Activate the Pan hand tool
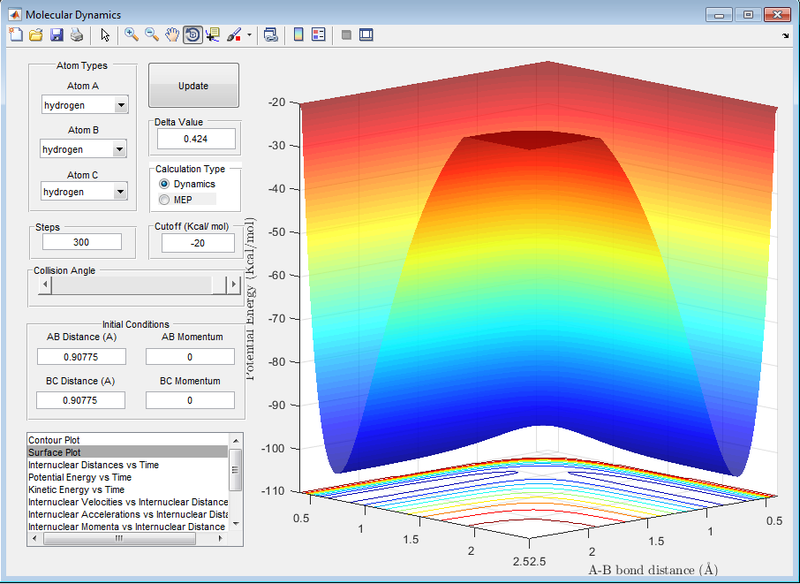Screen dimensions: 800x584 (172, 35)
